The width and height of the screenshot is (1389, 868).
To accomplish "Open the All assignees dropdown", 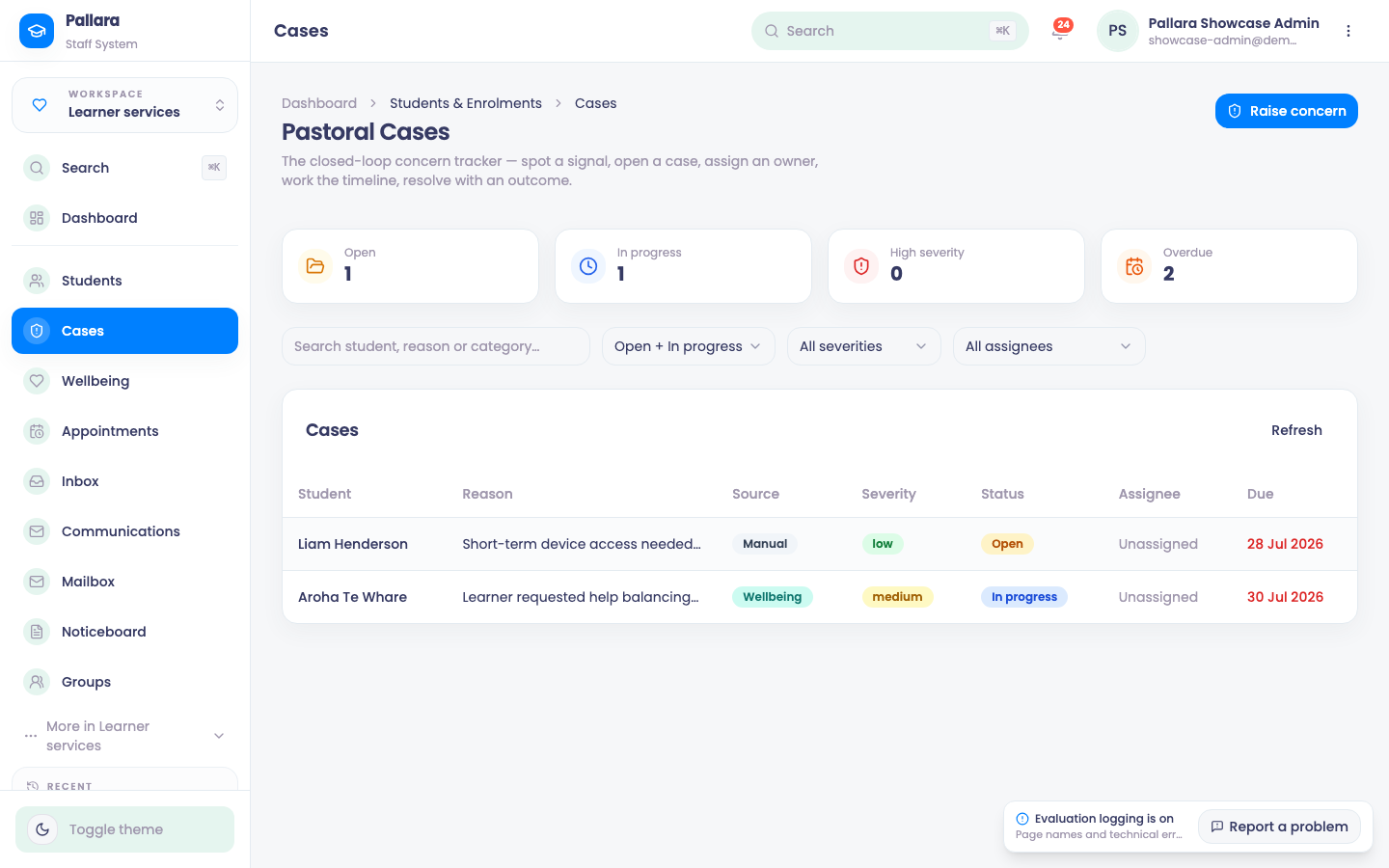I will pos(1049,346).
